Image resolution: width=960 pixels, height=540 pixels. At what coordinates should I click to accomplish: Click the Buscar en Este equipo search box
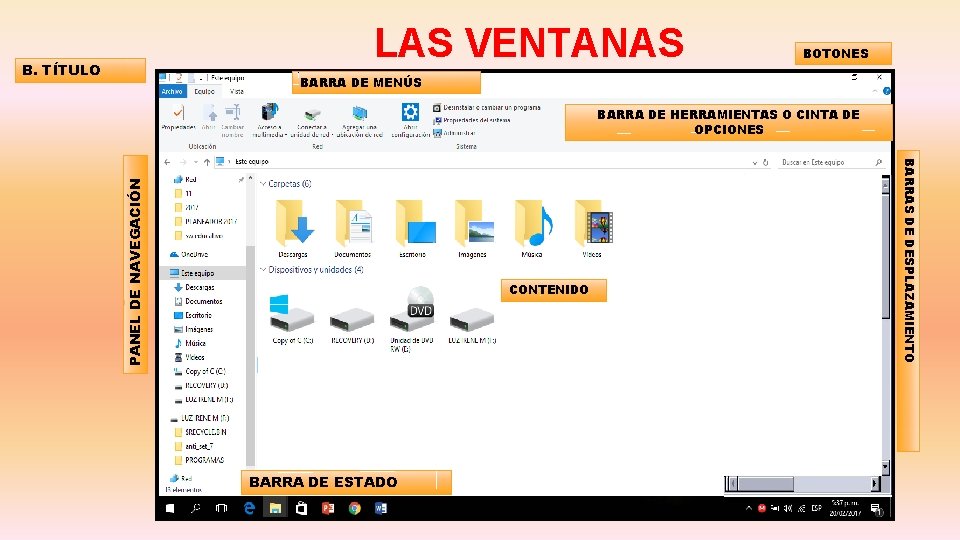[831, 162]
